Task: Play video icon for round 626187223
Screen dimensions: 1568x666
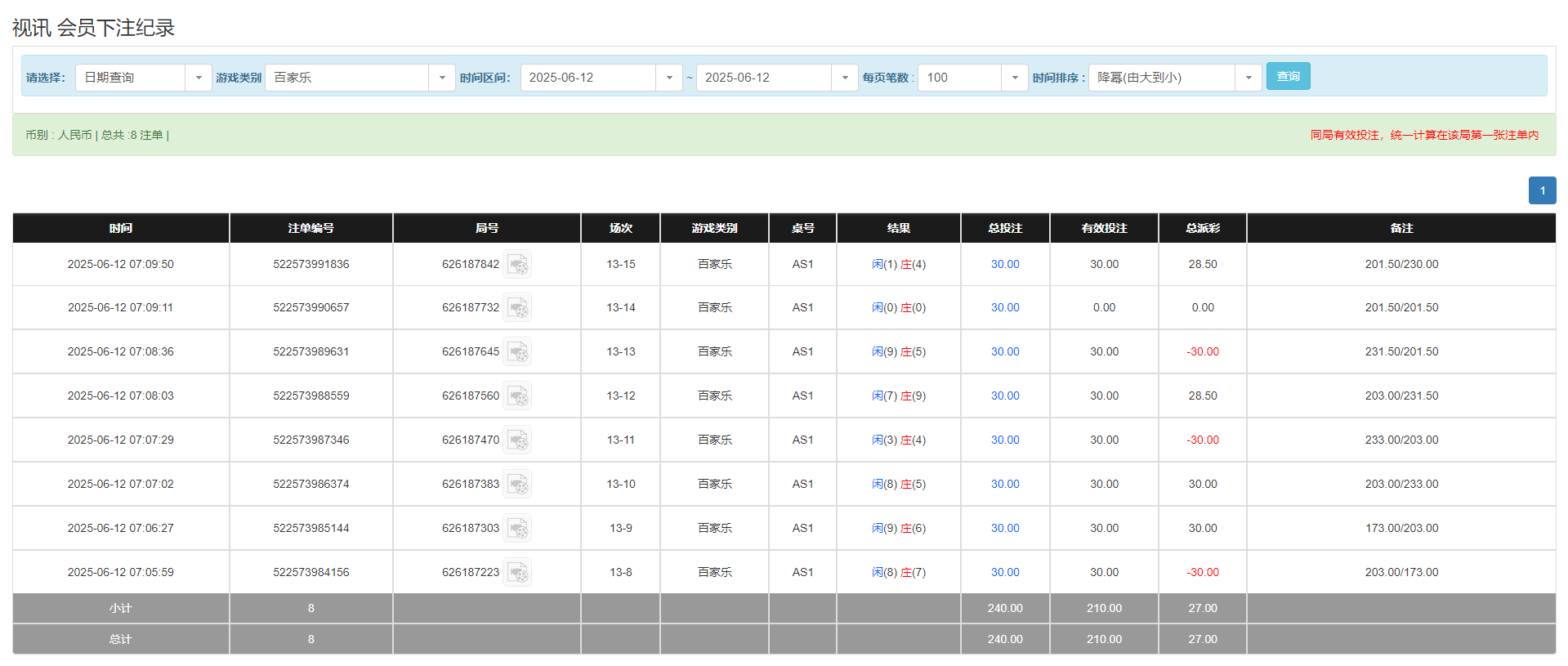Action: tap(517, 573)
